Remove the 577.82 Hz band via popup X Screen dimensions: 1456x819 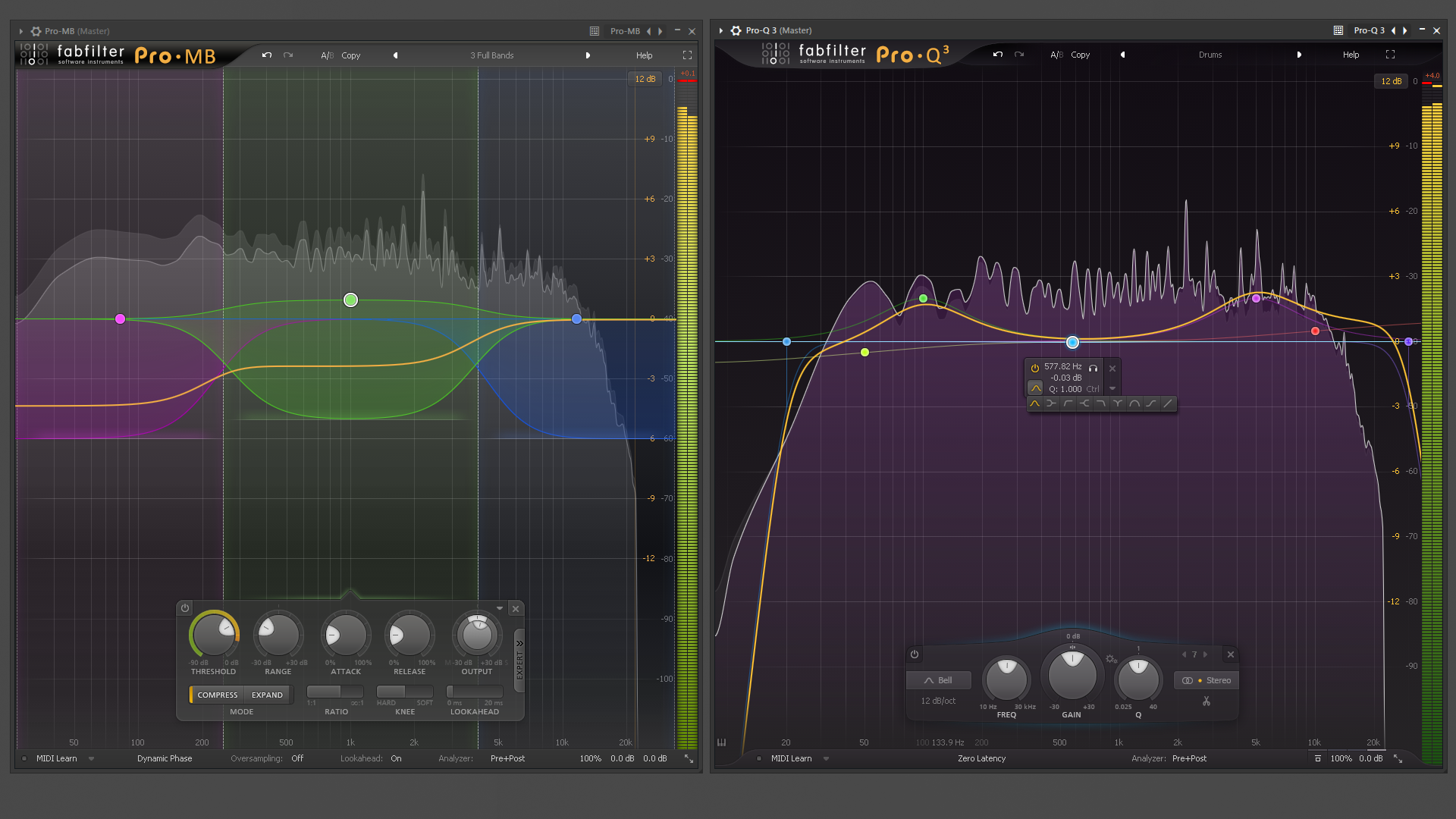(1112, 369)
